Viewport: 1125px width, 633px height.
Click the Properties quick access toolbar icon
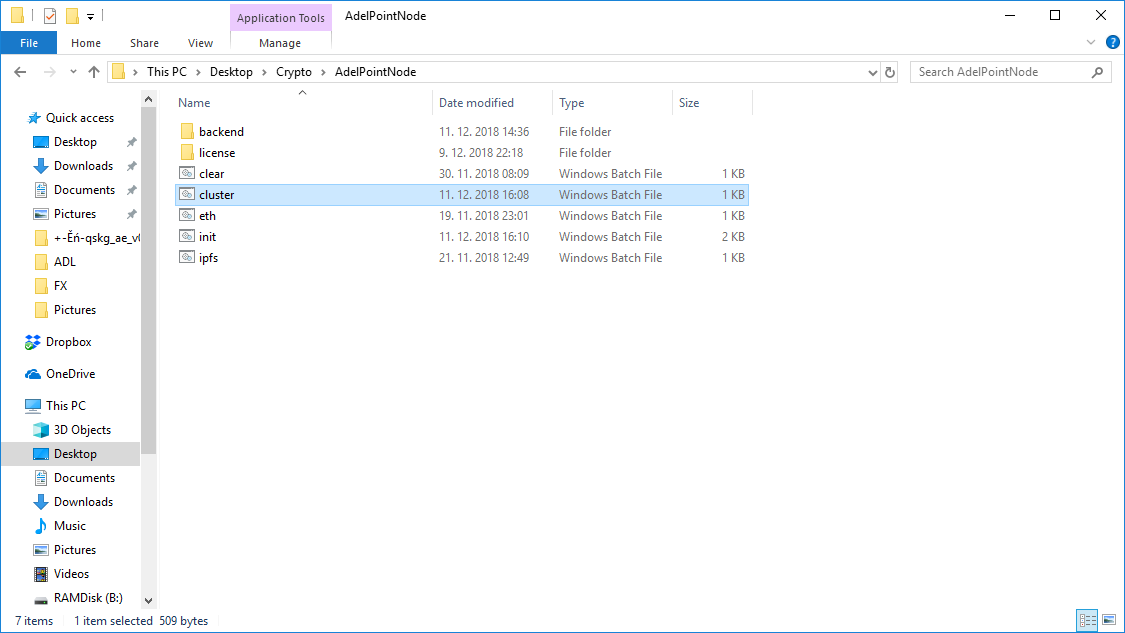tap(50, 16)
